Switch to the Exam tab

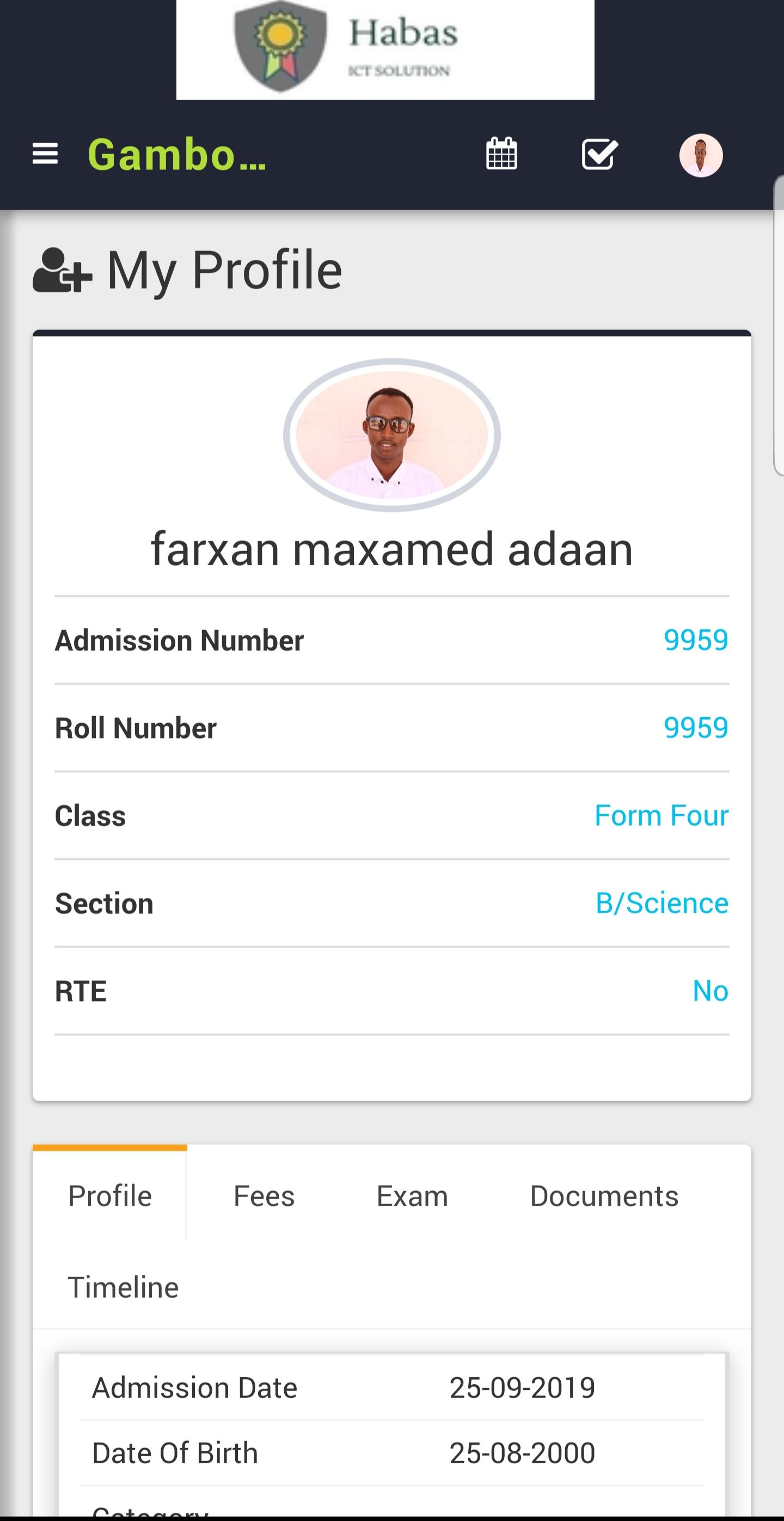pyautogui.click(x=412, y=1196)
